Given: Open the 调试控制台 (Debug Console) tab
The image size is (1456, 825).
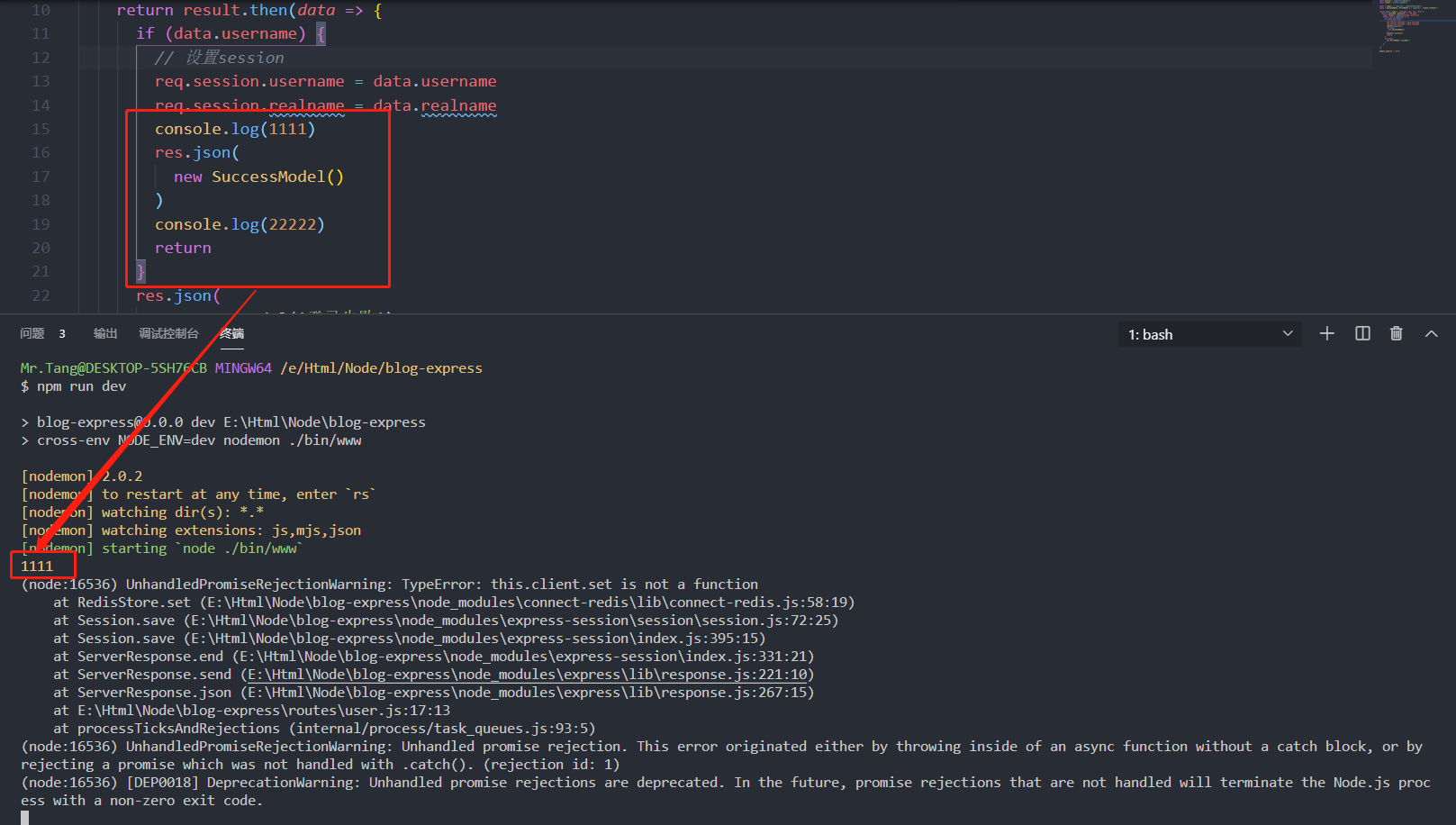Looking at the screenshot, I should click(168, 333).
